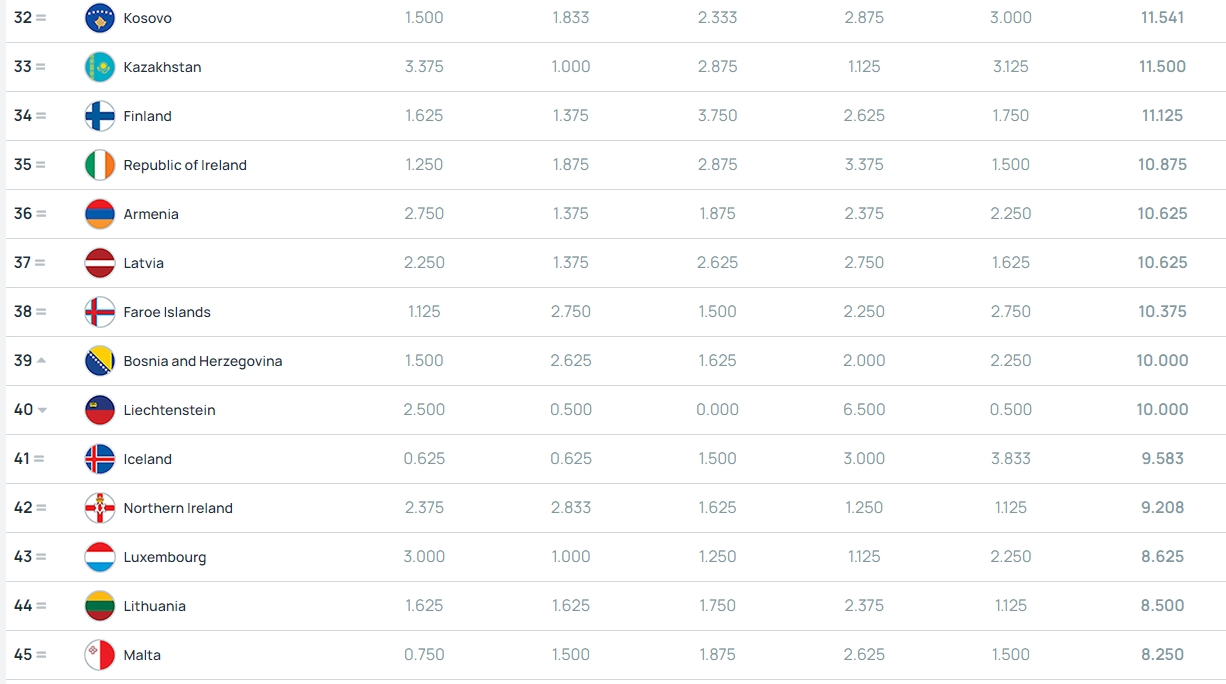1226x684 pixels.
Task: Click the Armenia flag icon
Action: coord(100,214)
